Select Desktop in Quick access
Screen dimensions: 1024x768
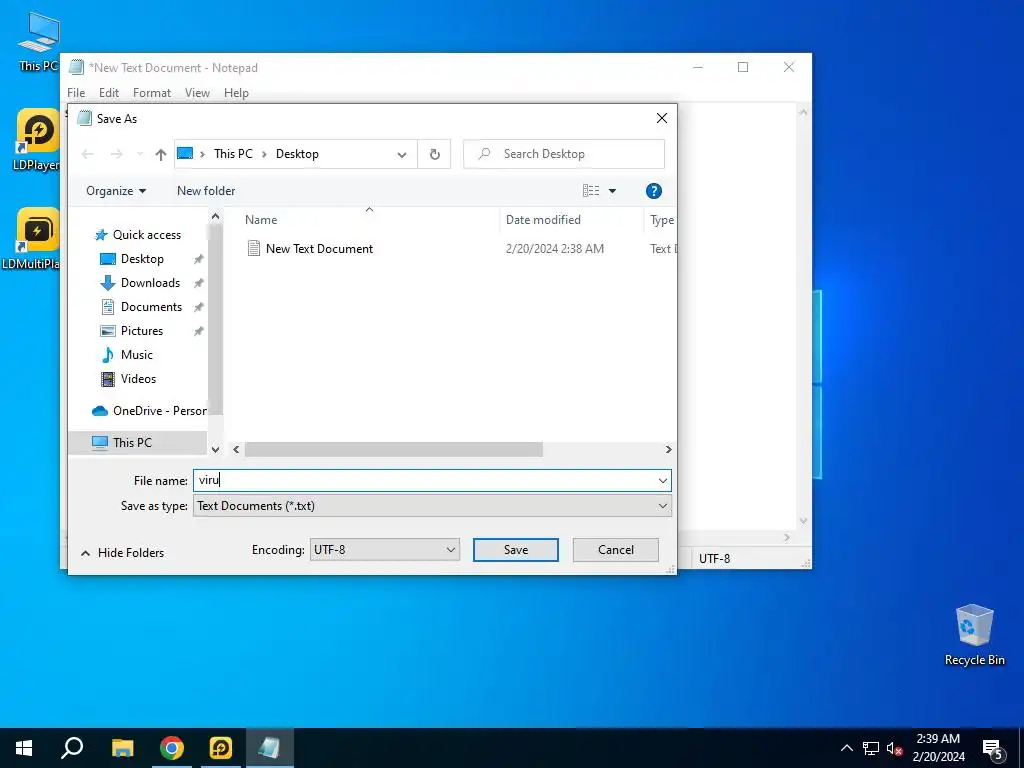[142, 259]
